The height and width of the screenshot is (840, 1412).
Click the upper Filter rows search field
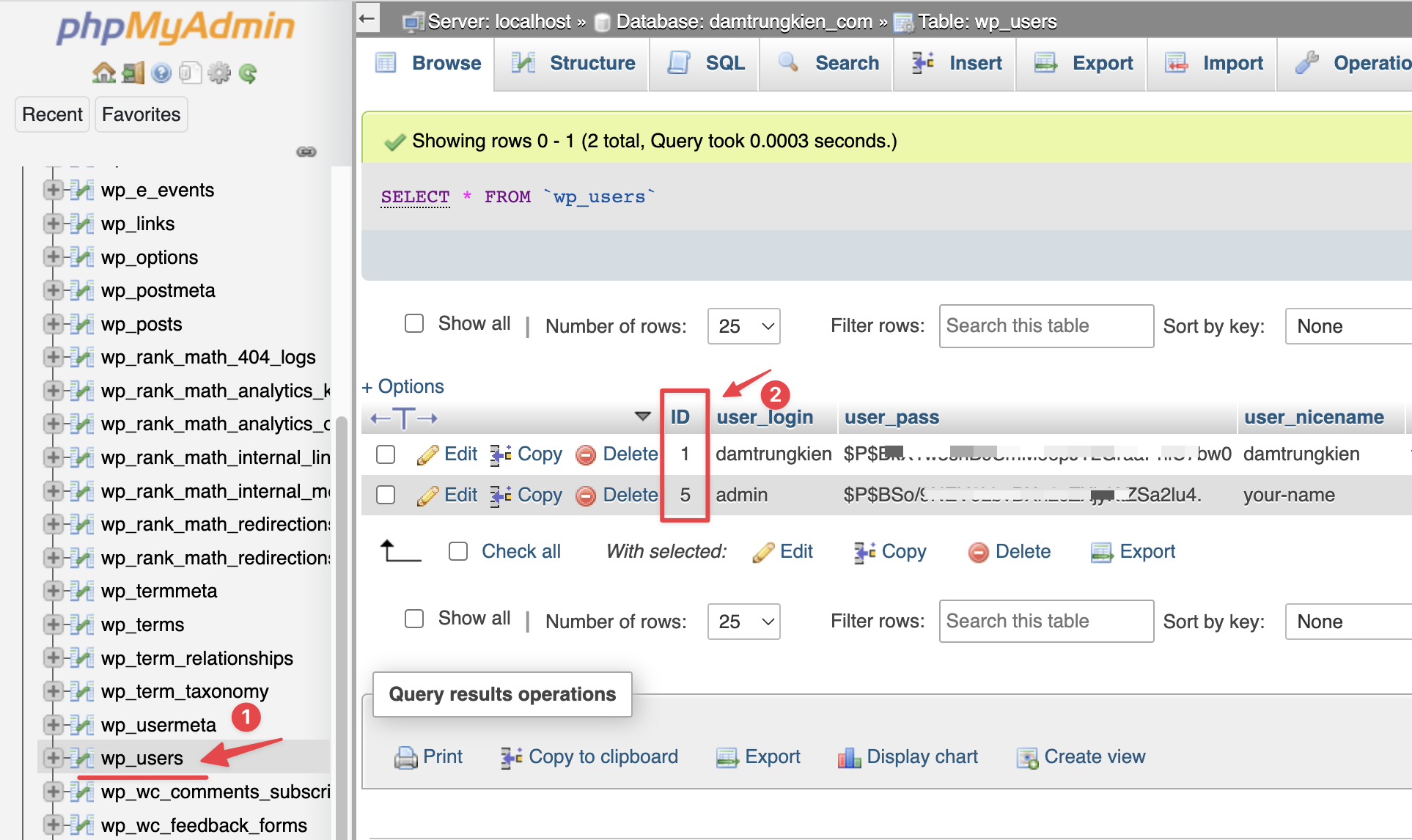(1046, 326)
